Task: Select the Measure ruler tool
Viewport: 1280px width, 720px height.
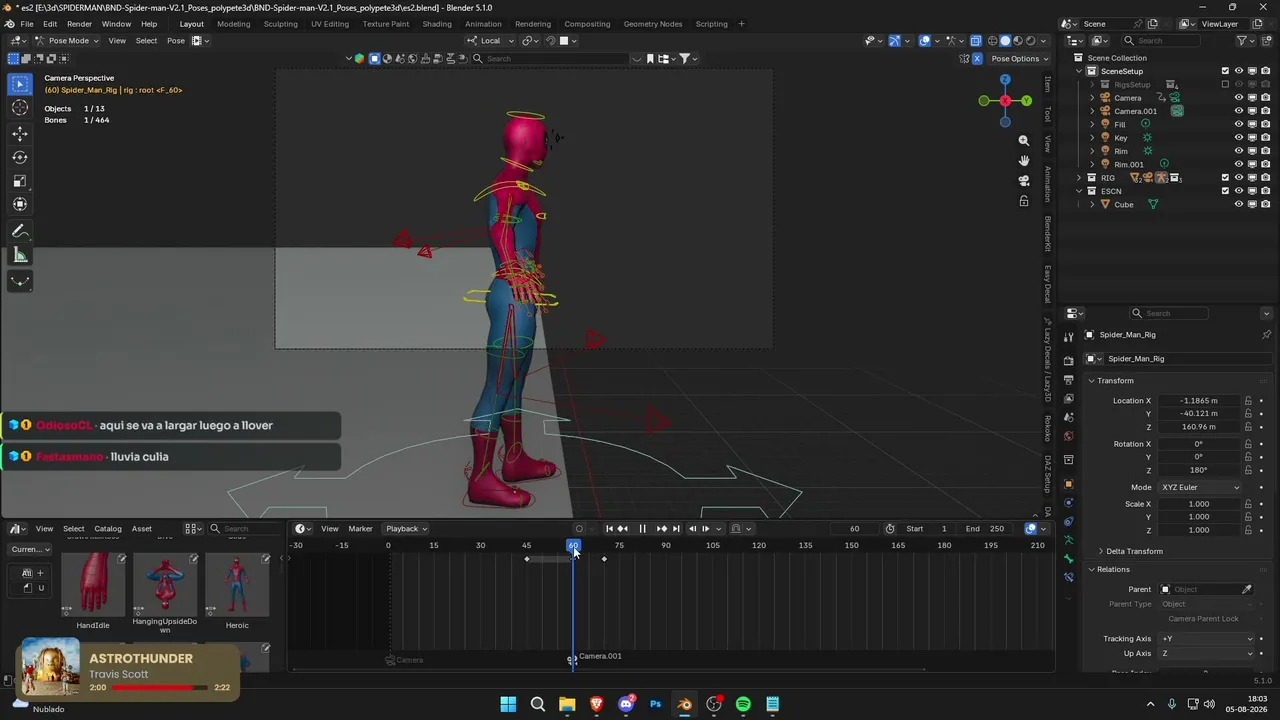Action: point(20,255)
